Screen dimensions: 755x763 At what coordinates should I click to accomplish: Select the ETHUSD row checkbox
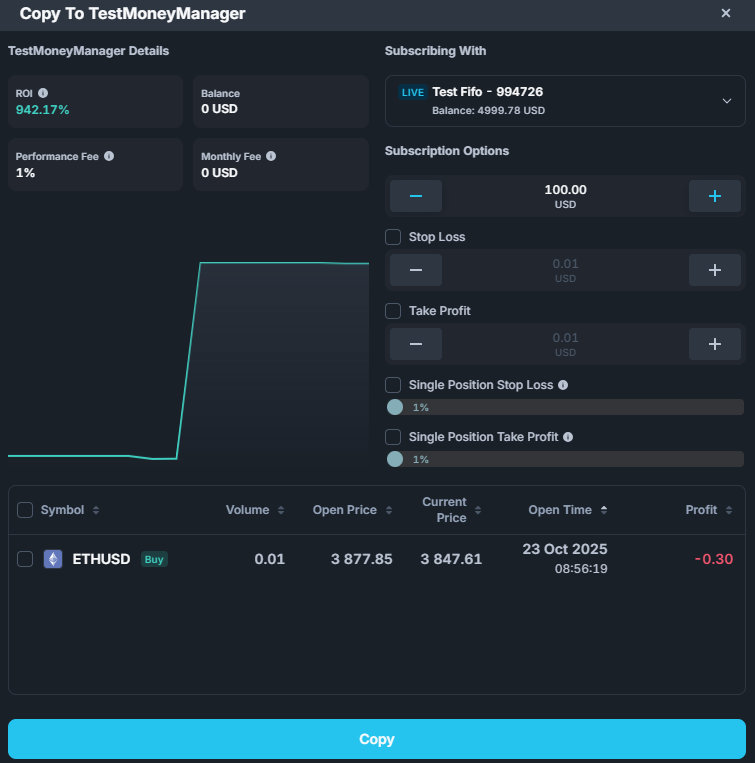[26, 559]
